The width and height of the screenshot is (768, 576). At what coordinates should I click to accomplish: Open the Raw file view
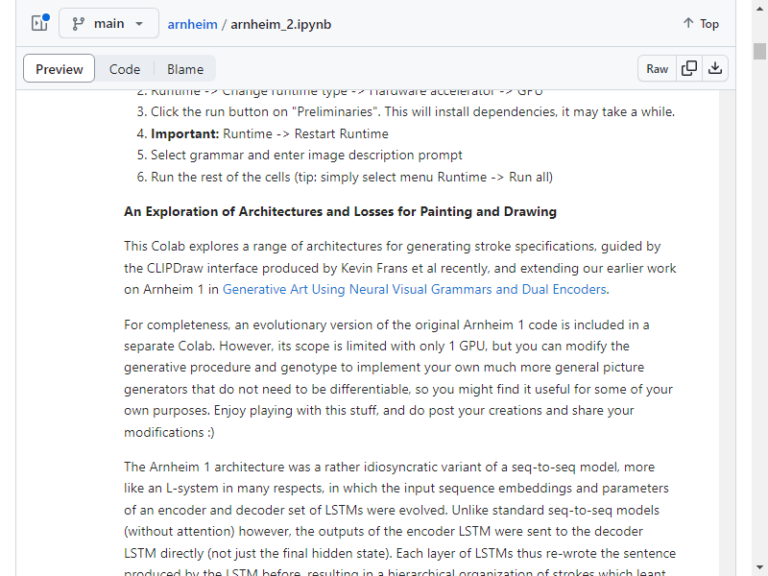(657, 69)
